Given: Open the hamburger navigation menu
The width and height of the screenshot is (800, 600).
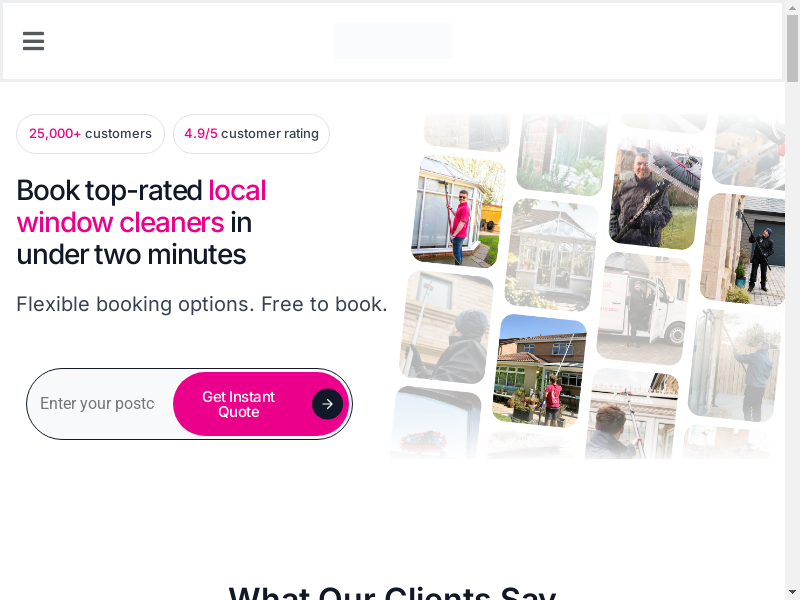Looking at the screenshot, I should 33,41.
